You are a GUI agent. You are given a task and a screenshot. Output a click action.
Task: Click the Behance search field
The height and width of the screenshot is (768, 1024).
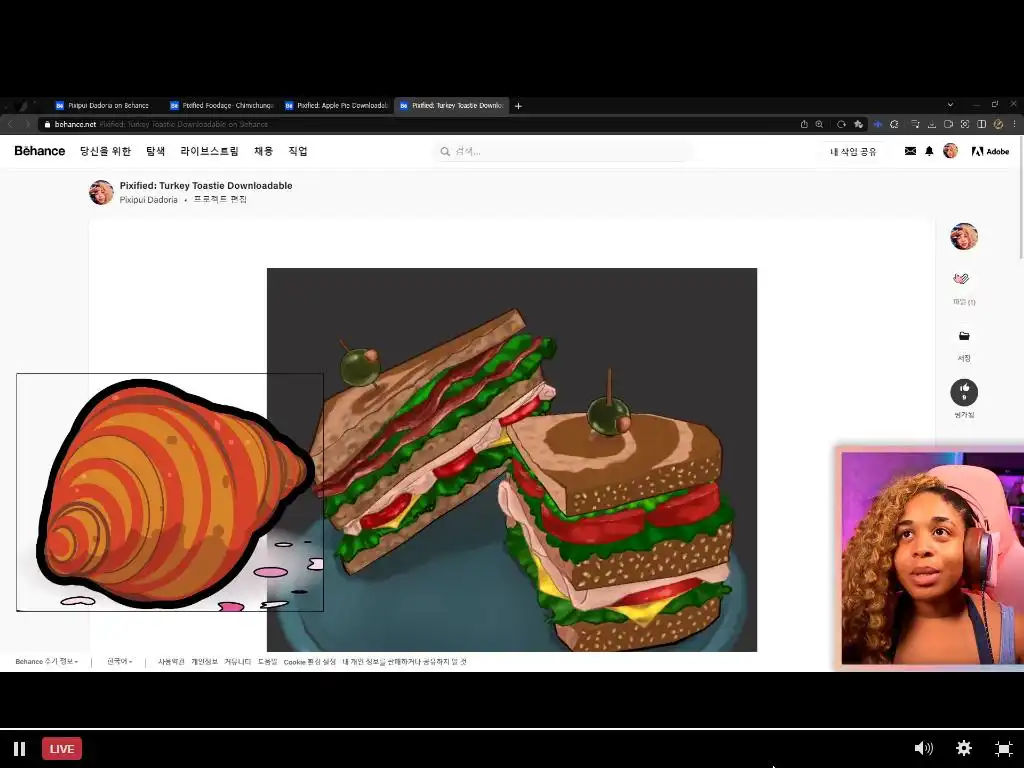point(564,152)
